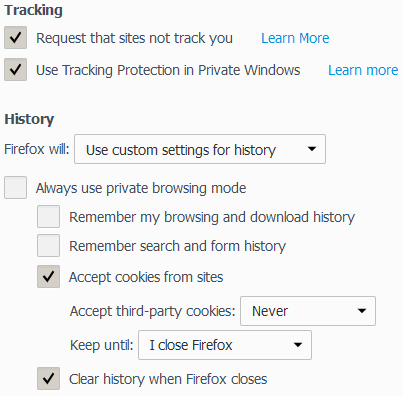Enable Always use private browsing mode
The width and height of the screenshot is (403, 396).
[x=15, y=188]
